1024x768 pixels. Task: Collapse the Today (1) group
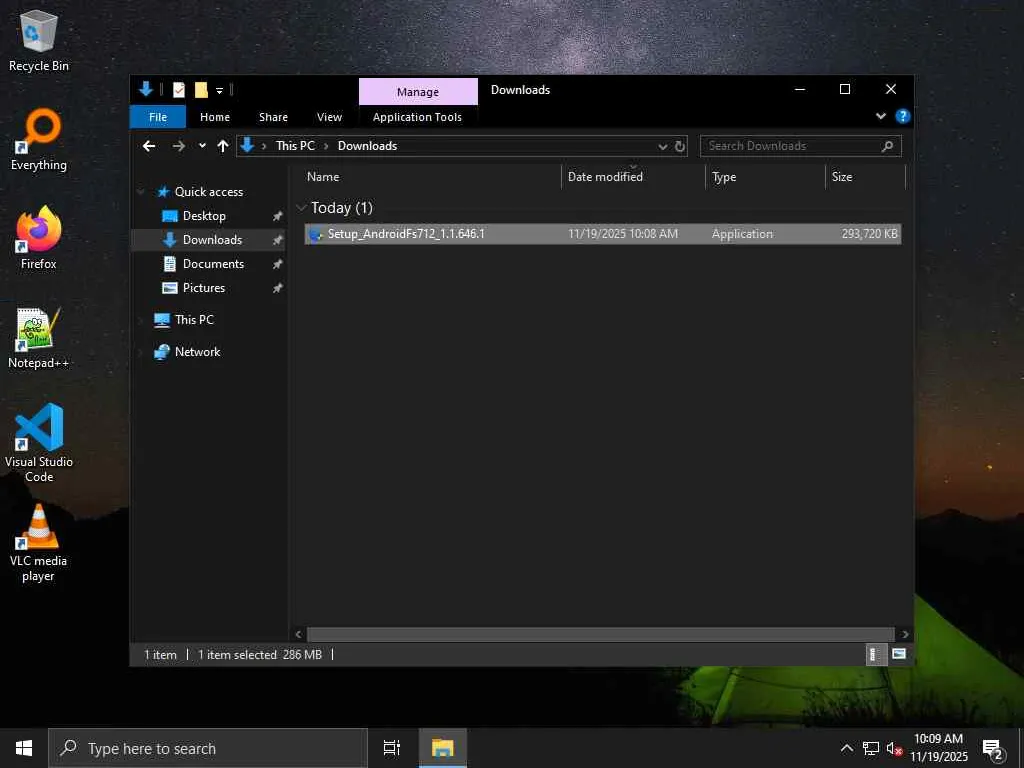pos(301,208)
